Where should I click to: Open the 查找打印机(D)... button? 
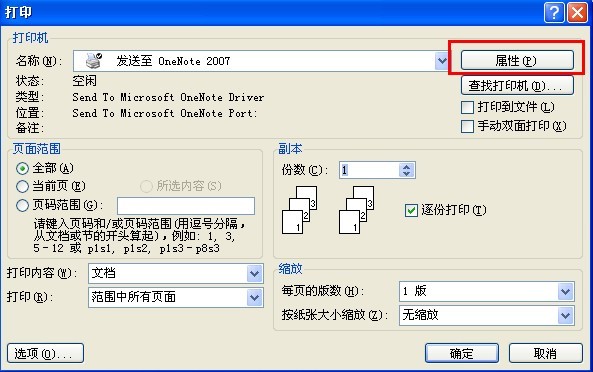(x=517, y=86)
